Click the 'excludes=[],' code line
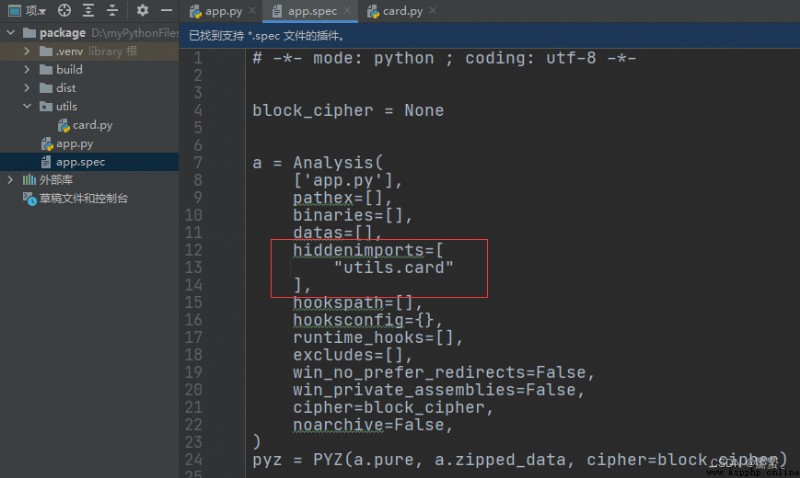Image resolution: width=800 pixels, height=478 pixels. click(x=353, y=355)
